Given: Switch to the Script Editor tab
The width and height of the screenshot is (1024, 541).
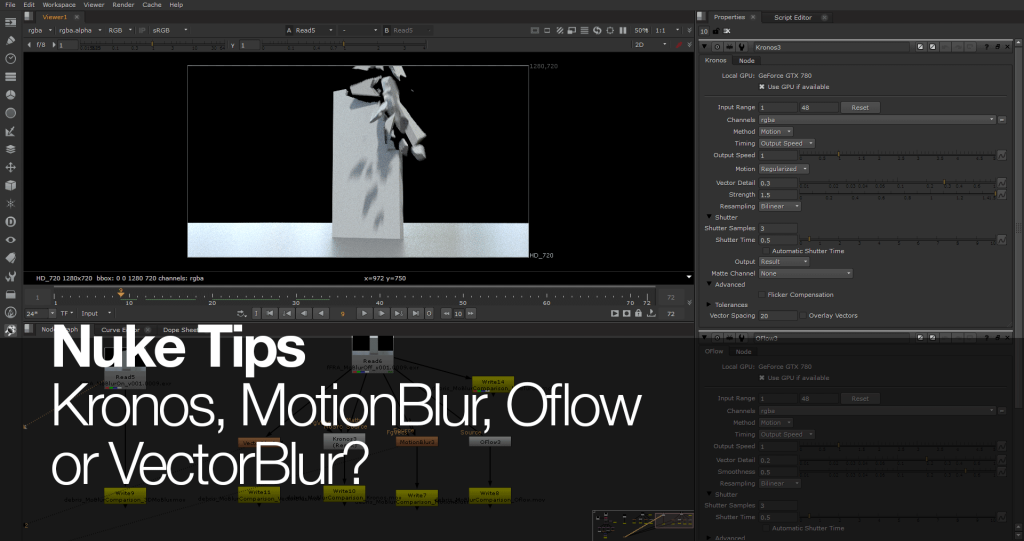Looking at the screenshot, I should click(x=794, y=17).
